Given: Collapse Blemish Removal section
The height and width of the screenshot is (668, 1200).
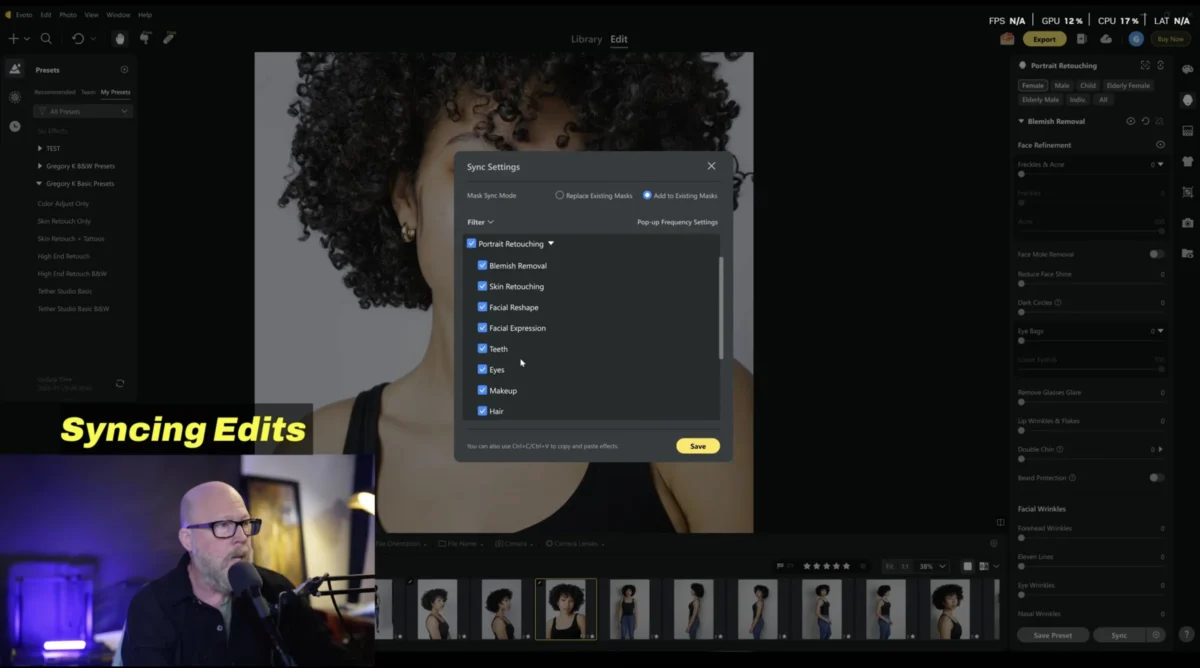Looking at the screenshot, I should pos(1021,121).
